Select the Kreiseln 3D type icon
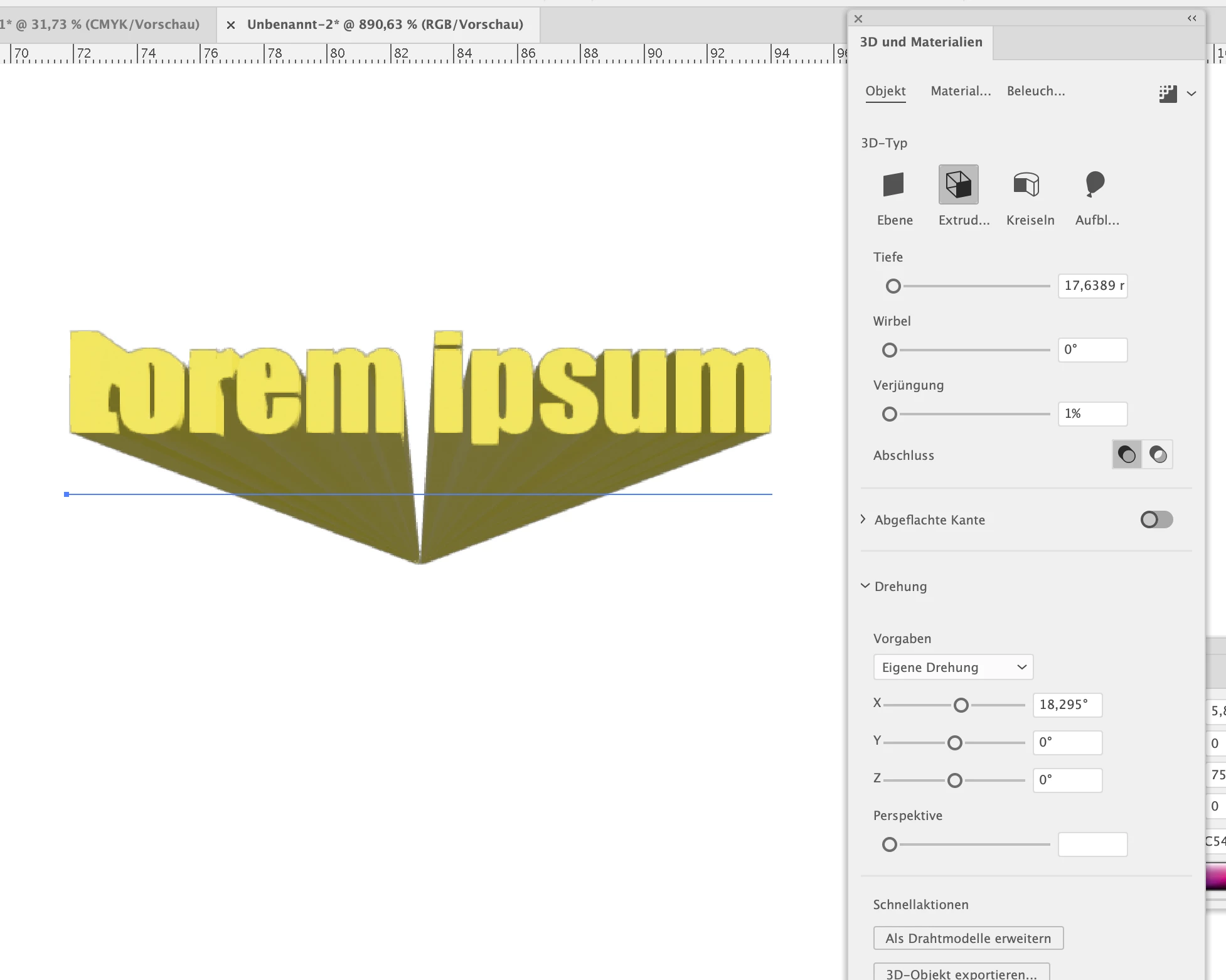1226x980 pixels. coord(1026,185)
